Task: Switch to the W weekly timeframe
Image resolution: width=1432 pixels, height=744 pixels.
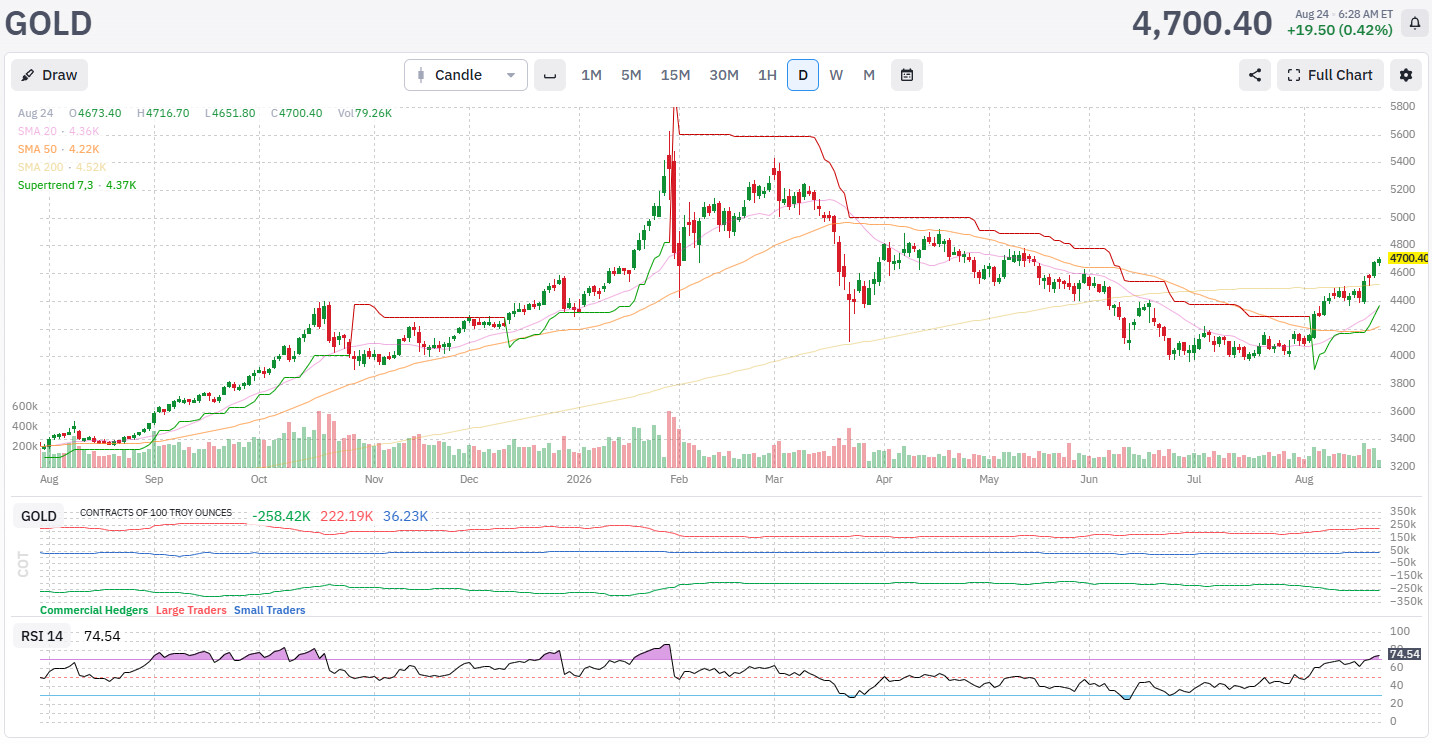Action: tap(836, 75)
